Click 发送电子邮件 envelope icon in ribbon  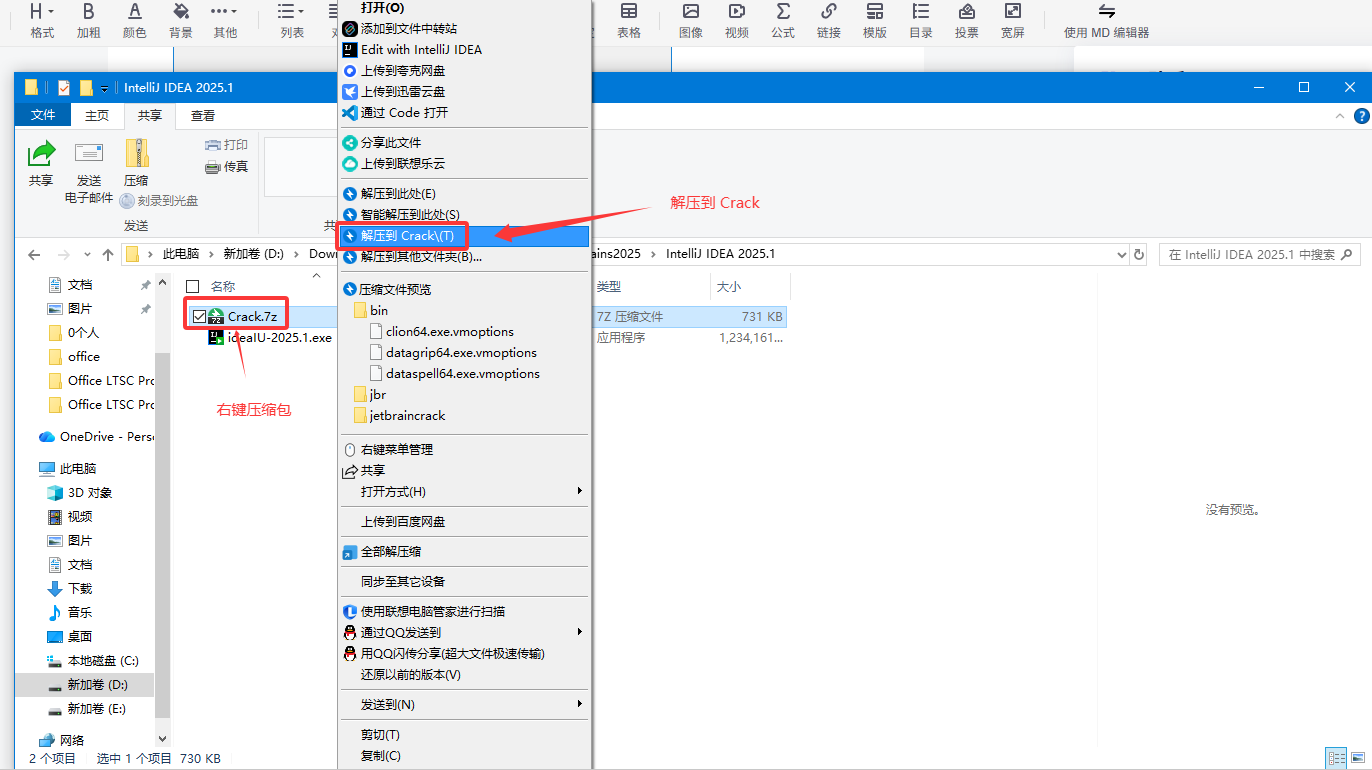[x=89, y=153]
